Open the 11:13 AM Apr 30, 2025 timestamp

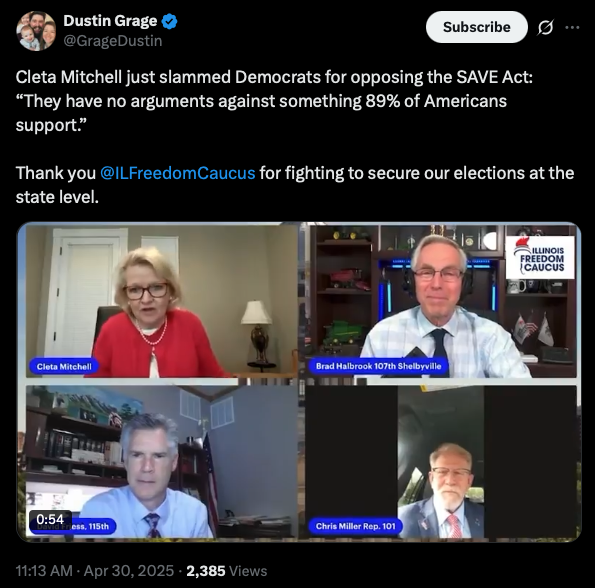click(94, 571)
